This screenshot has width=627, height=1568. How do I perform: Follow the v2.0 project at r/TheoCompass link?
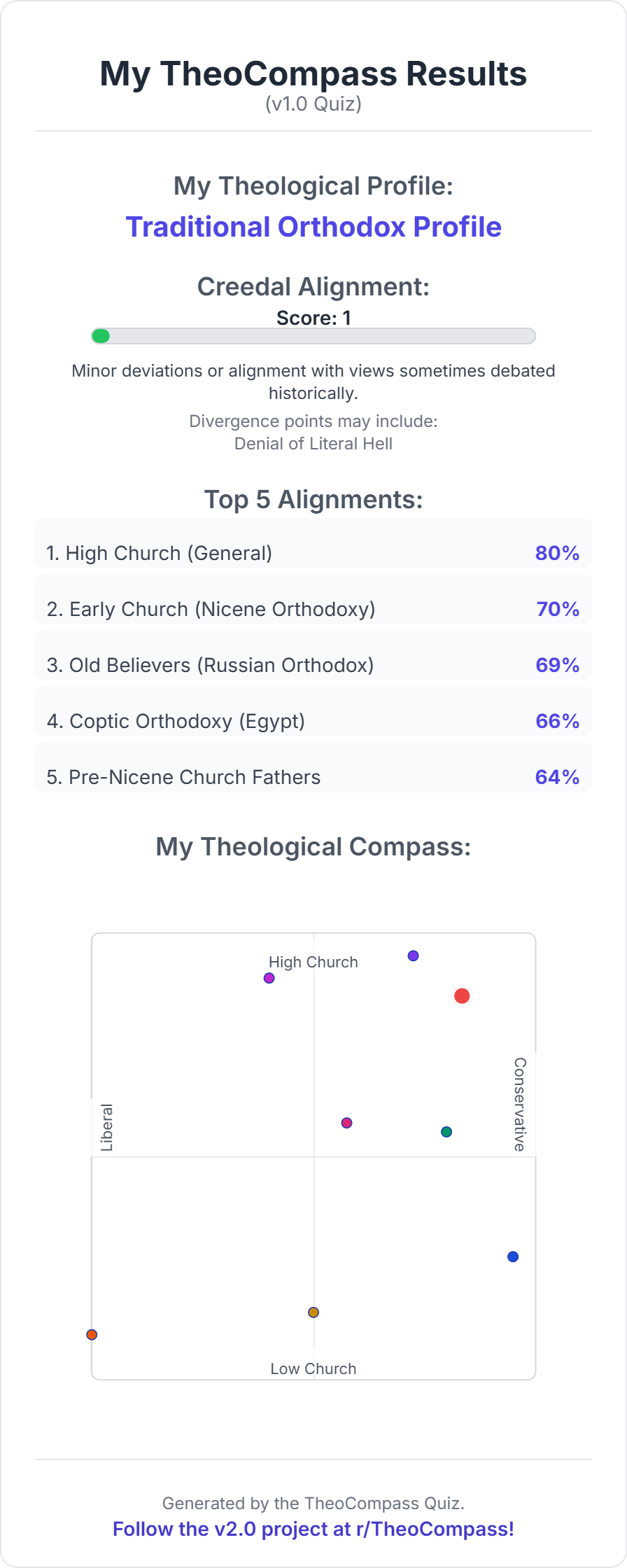click(x=313, y=1529)
